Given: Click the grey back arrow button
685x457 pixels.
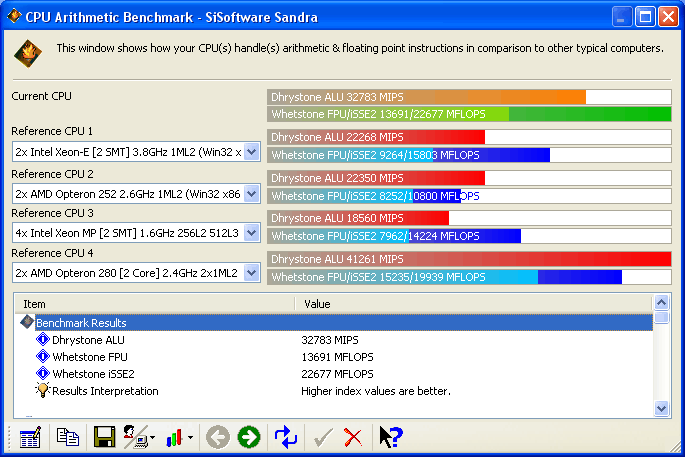Looking at the screenshot, I should [218, 437].
